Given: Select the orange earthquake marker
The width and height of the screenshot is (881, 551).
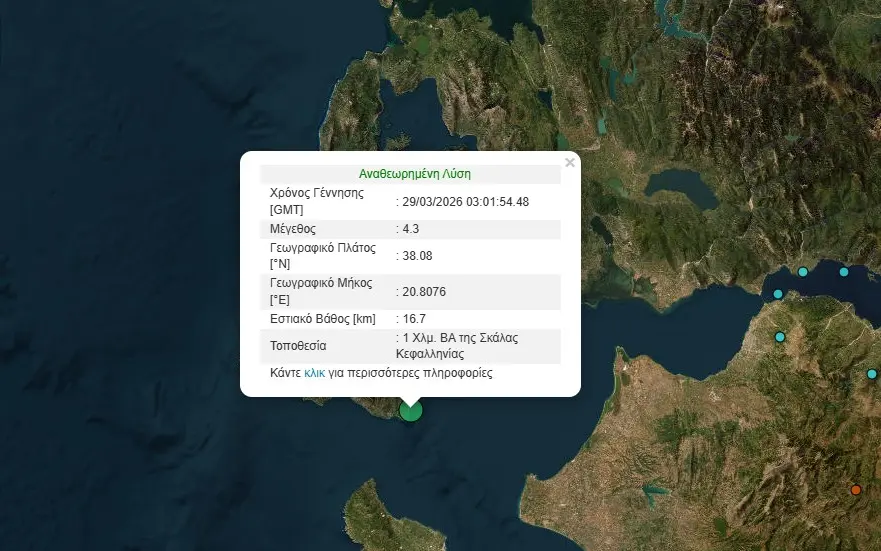Looking at the screenshot, I should tap(855, 490).
